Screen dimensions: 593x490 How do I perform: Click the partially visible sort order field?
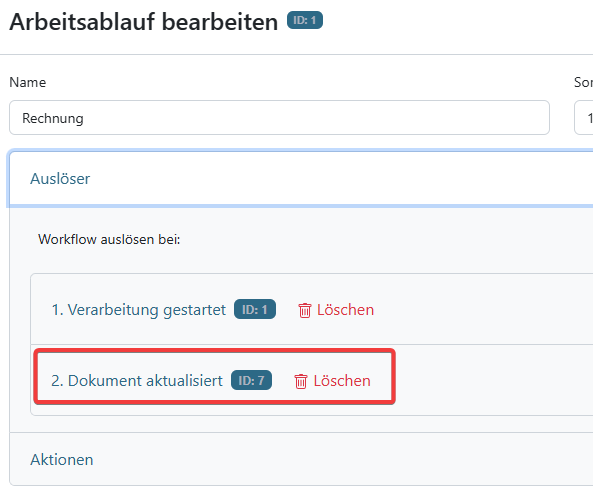click(584, 118)
